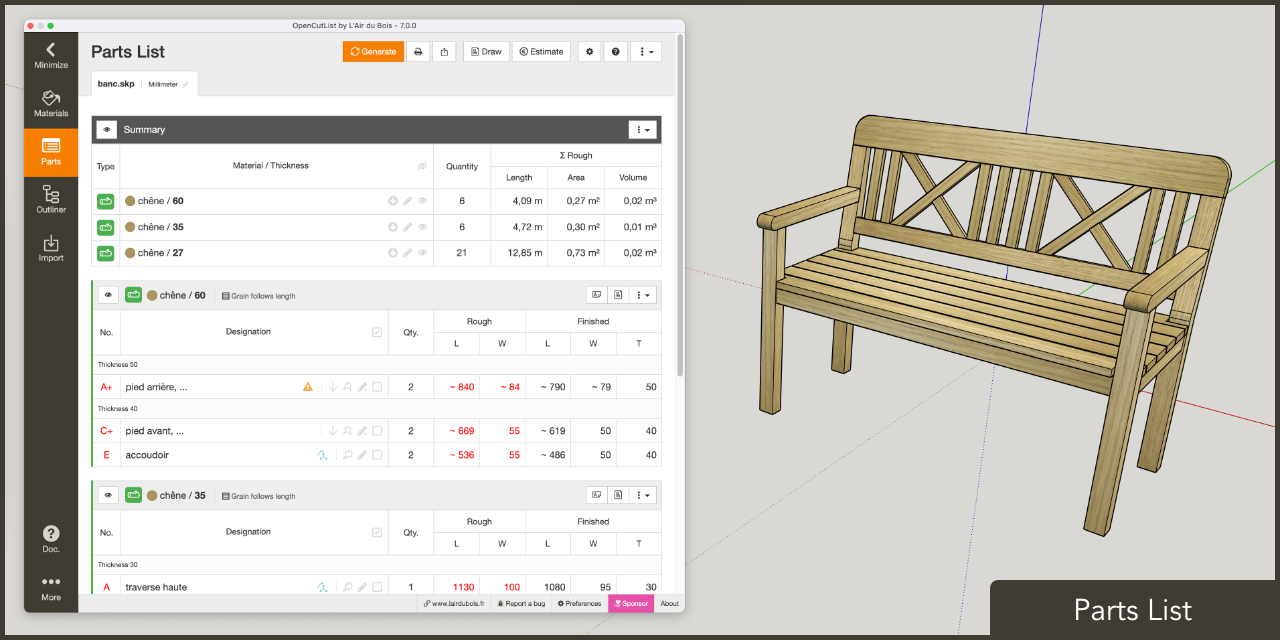The image size is (1280, 640).
Task: Toggle eye icon of chêne / 27 summary row
Action: 422,253
